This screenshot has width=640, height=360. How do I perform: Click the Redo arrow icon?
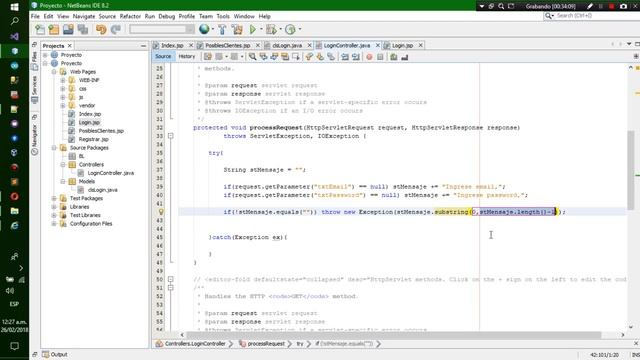pyautogui.click(x=116, y=29)
